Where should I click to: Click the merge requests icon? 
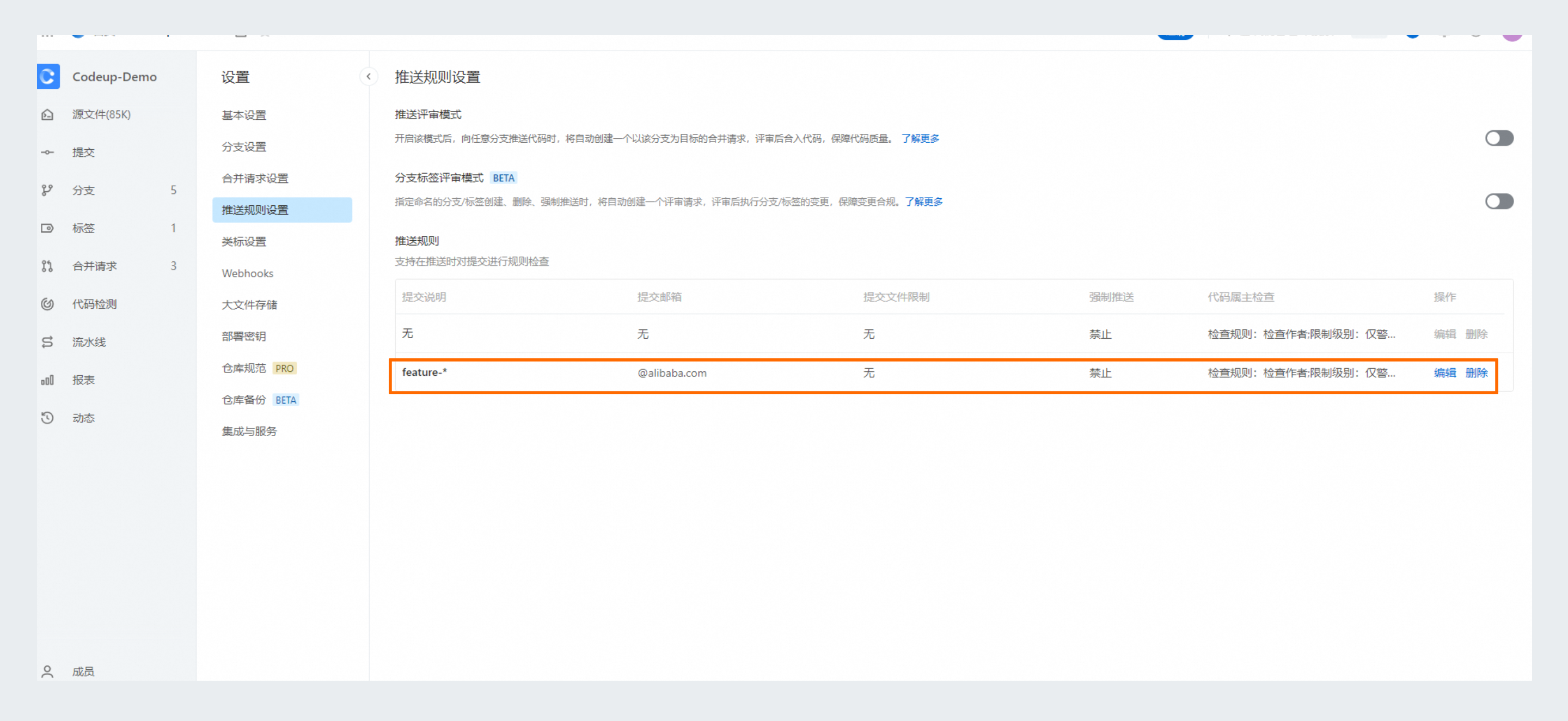click(x=47, y=266)
